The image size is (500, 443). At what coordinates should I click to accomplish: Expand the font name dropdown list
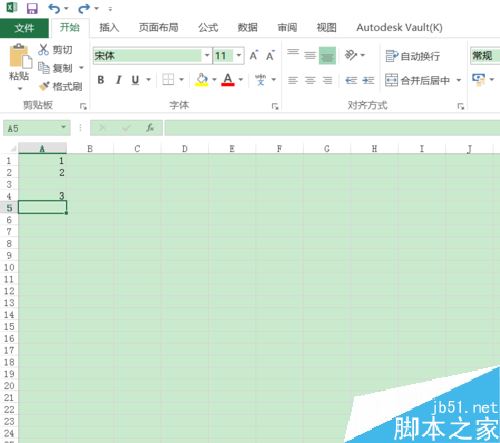pyautogui.click(x=207, y=55)
